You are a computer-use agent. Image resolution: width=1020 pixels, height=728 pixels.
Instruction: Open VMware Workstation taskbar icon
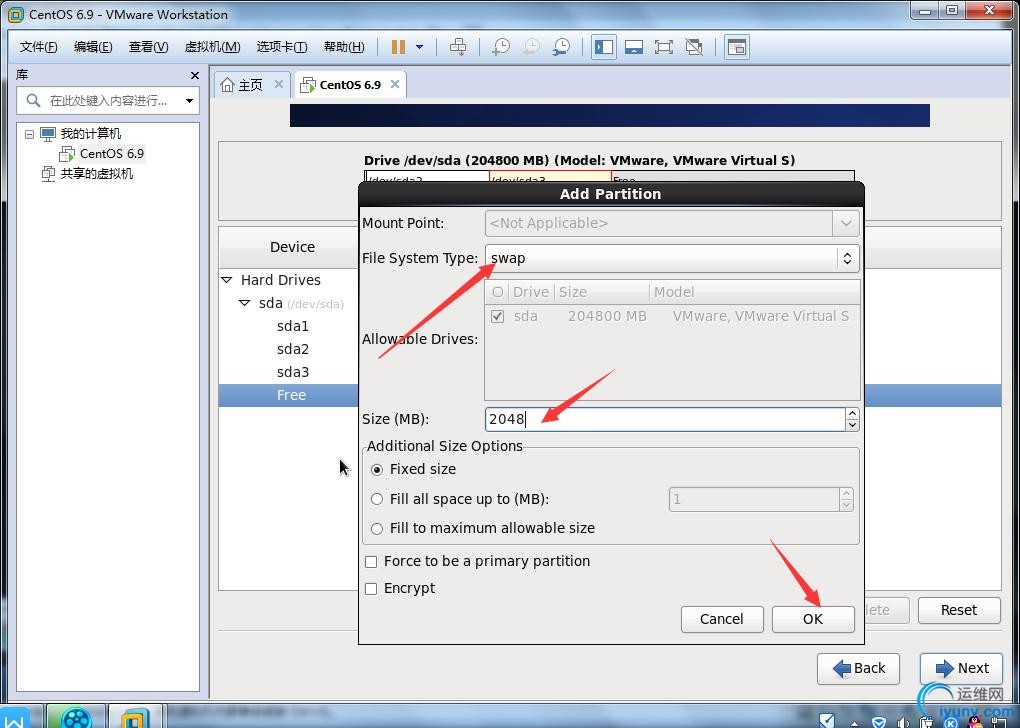[135, 716]
